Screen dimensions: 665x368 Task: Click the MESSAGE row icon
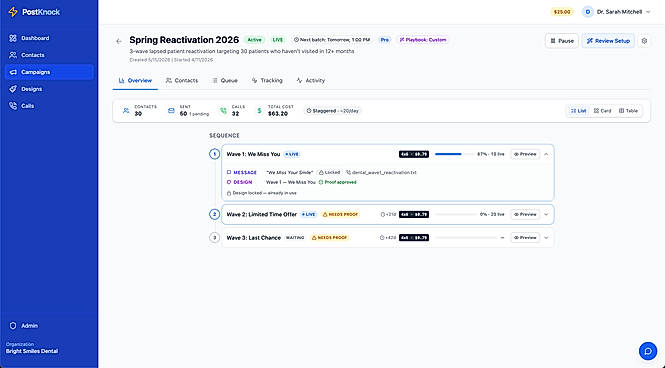pyautogui.click(x=229, y=173)
